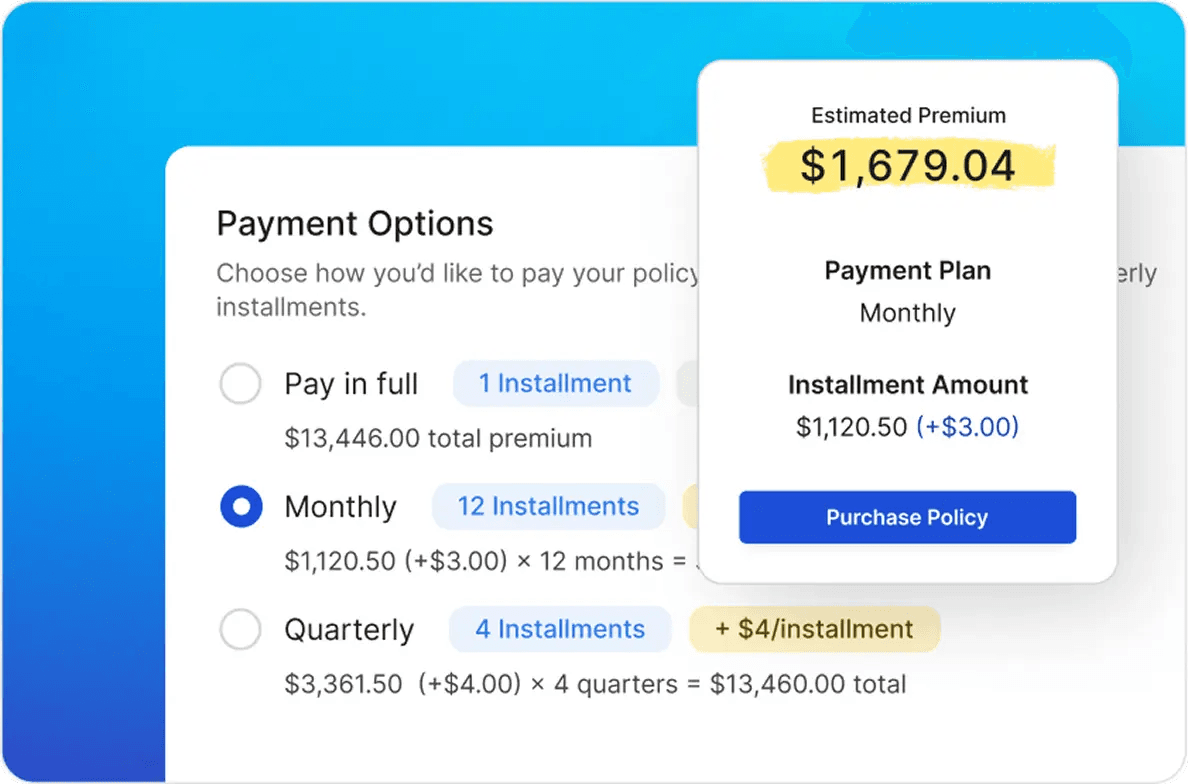Click the Pay in full option label

coord(351,384)
